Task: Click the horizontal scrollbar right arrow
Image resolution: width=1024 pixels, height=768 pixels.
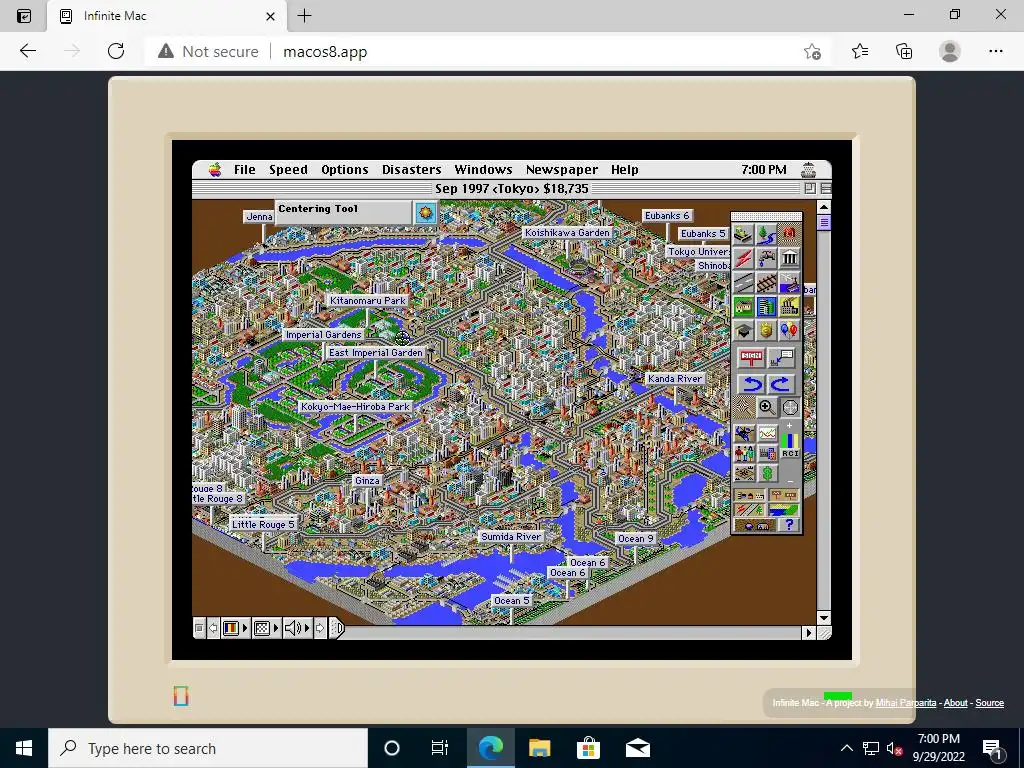Action: pos(809,632)
